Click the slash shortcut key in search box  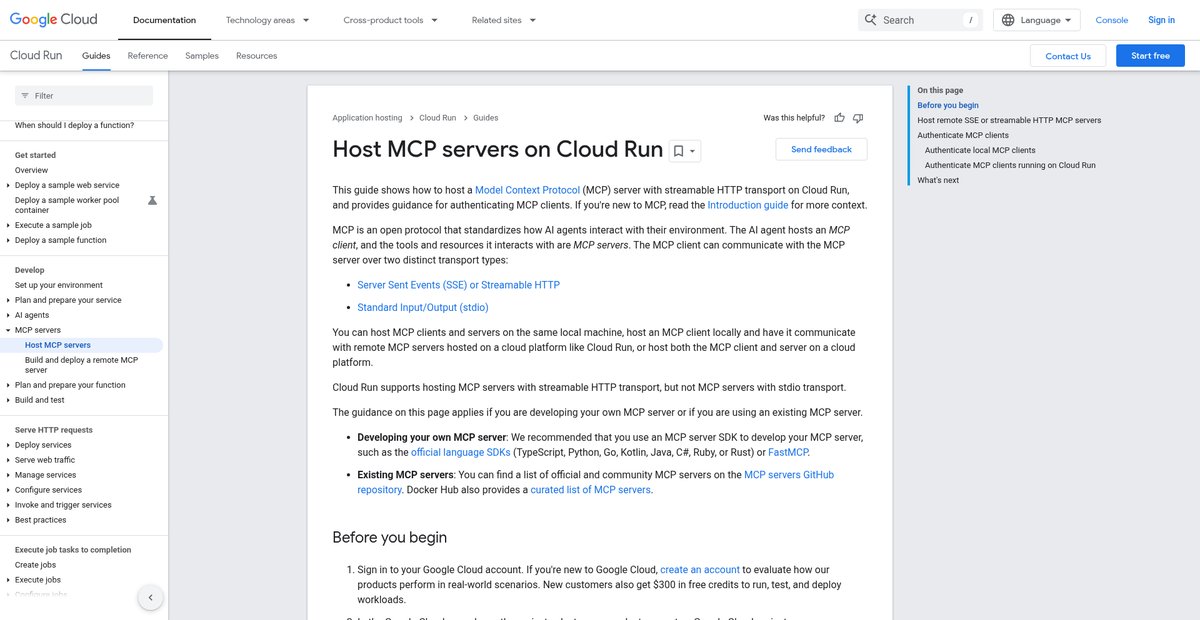(x=970, y=20)
